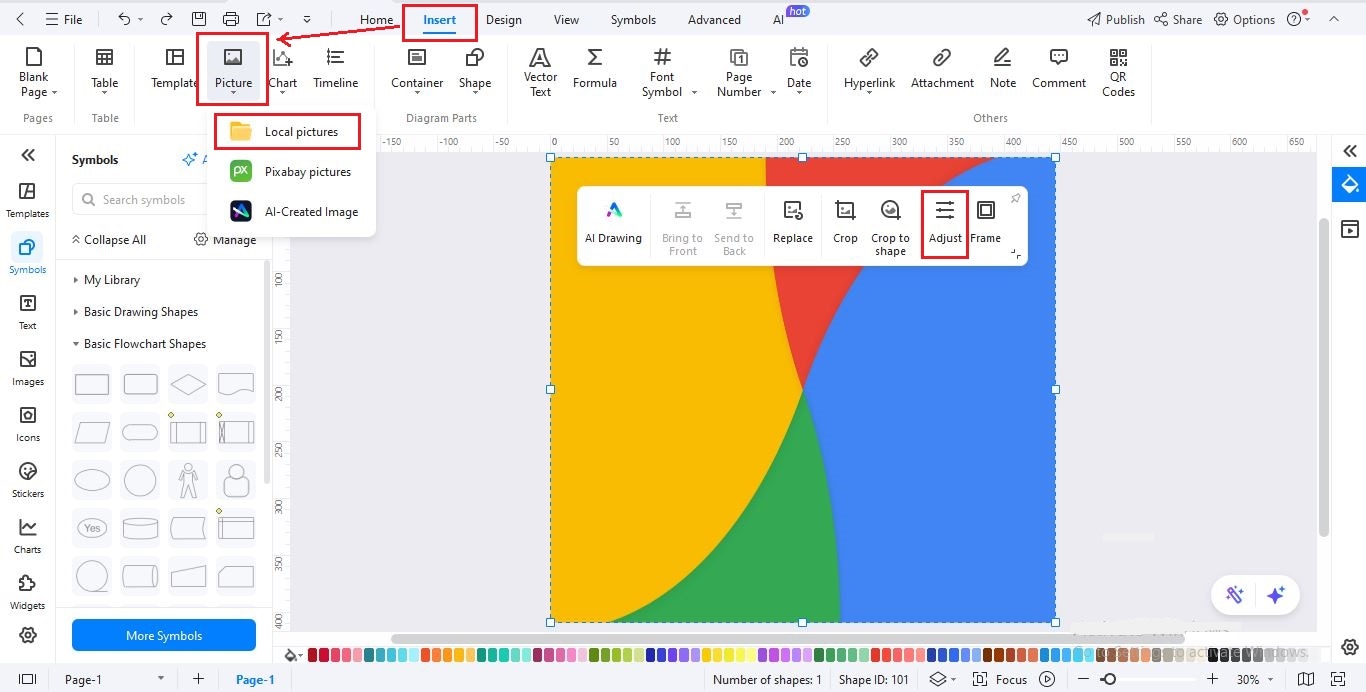Insert Vector Text
This screenshot has height=692, width=1366.
540,72
